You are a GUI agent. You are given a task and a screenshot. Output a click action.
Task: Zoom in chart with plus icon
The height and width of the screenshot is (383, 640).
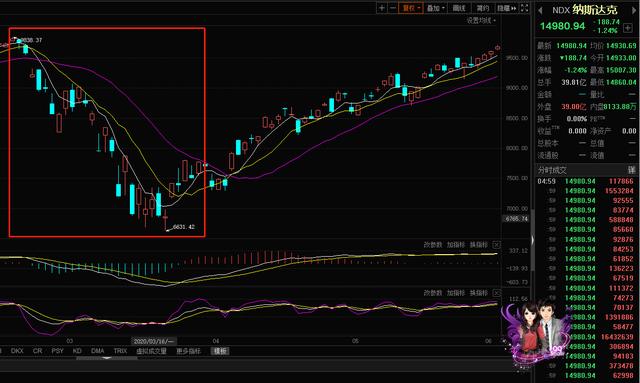click(x=382, y=8)
